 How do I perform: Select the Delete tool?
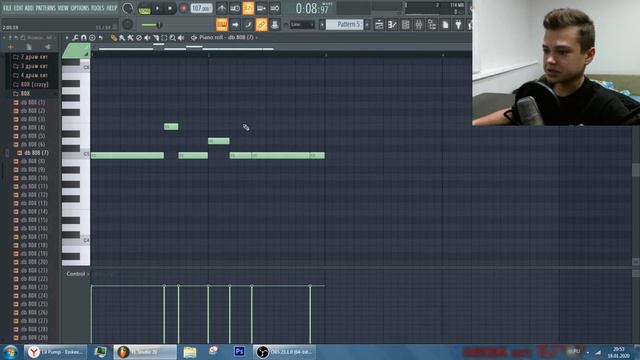point(139,38)
